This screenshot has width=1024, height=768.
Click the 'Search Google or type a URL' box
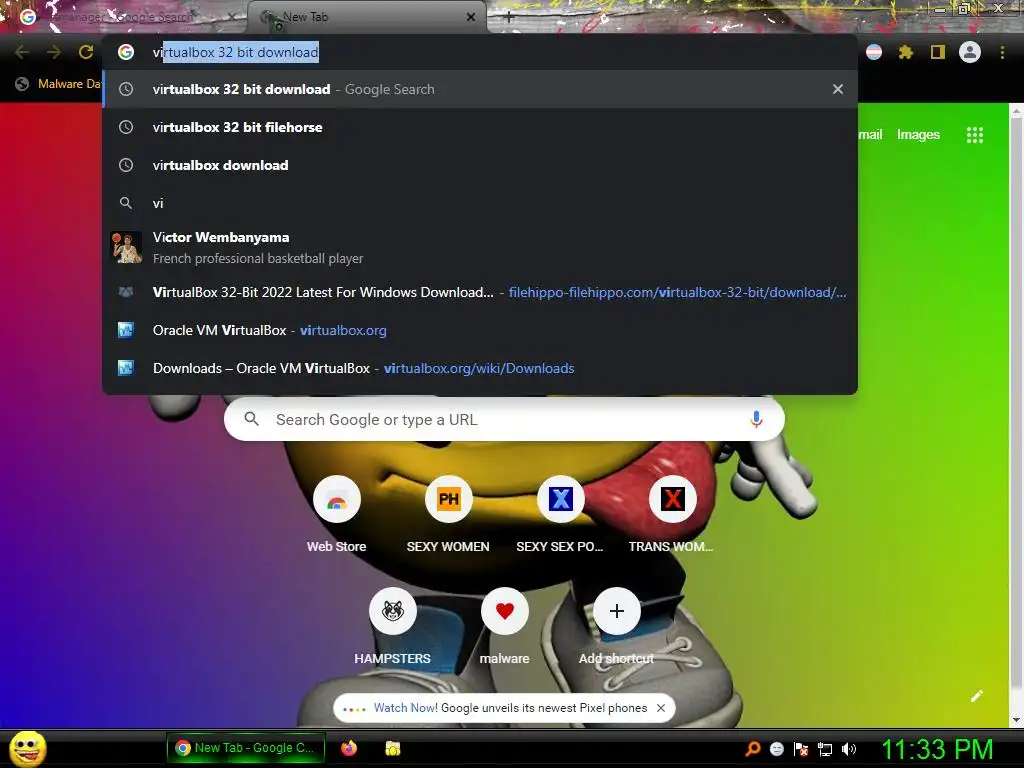[504, 419]
